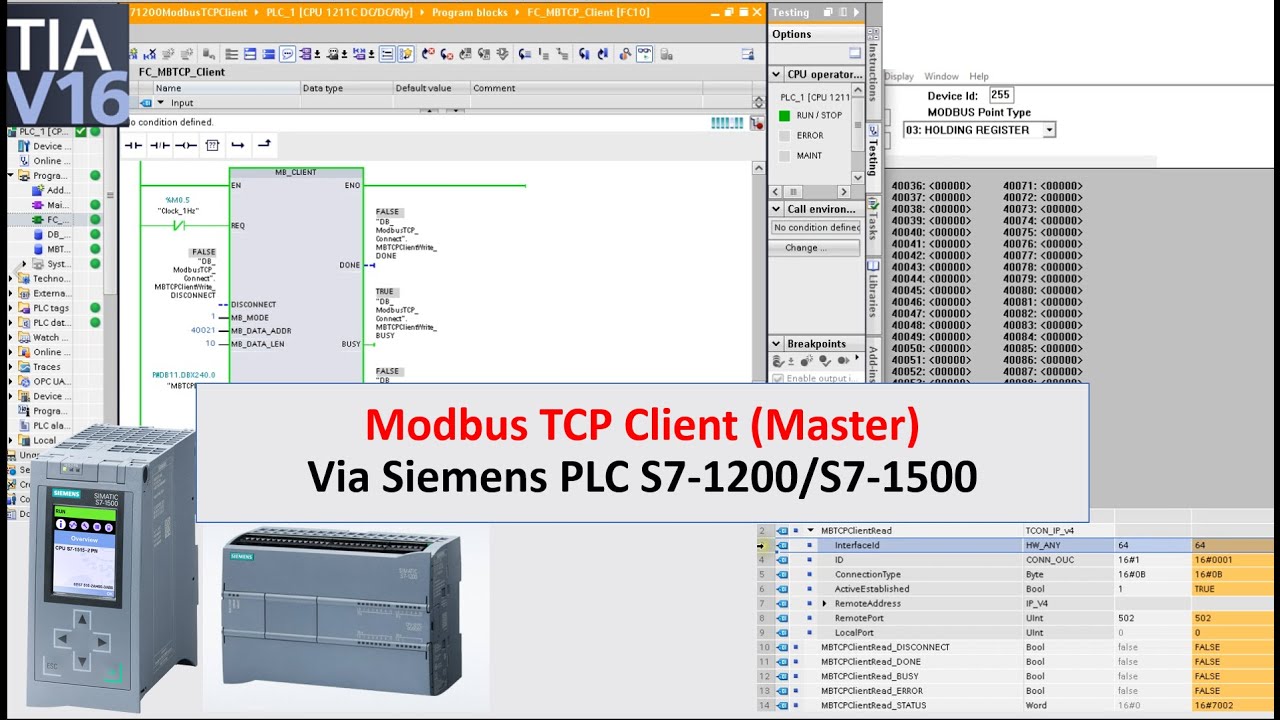
Task: Click the expand interface icon at toolbar right
Action: point(747,54)
